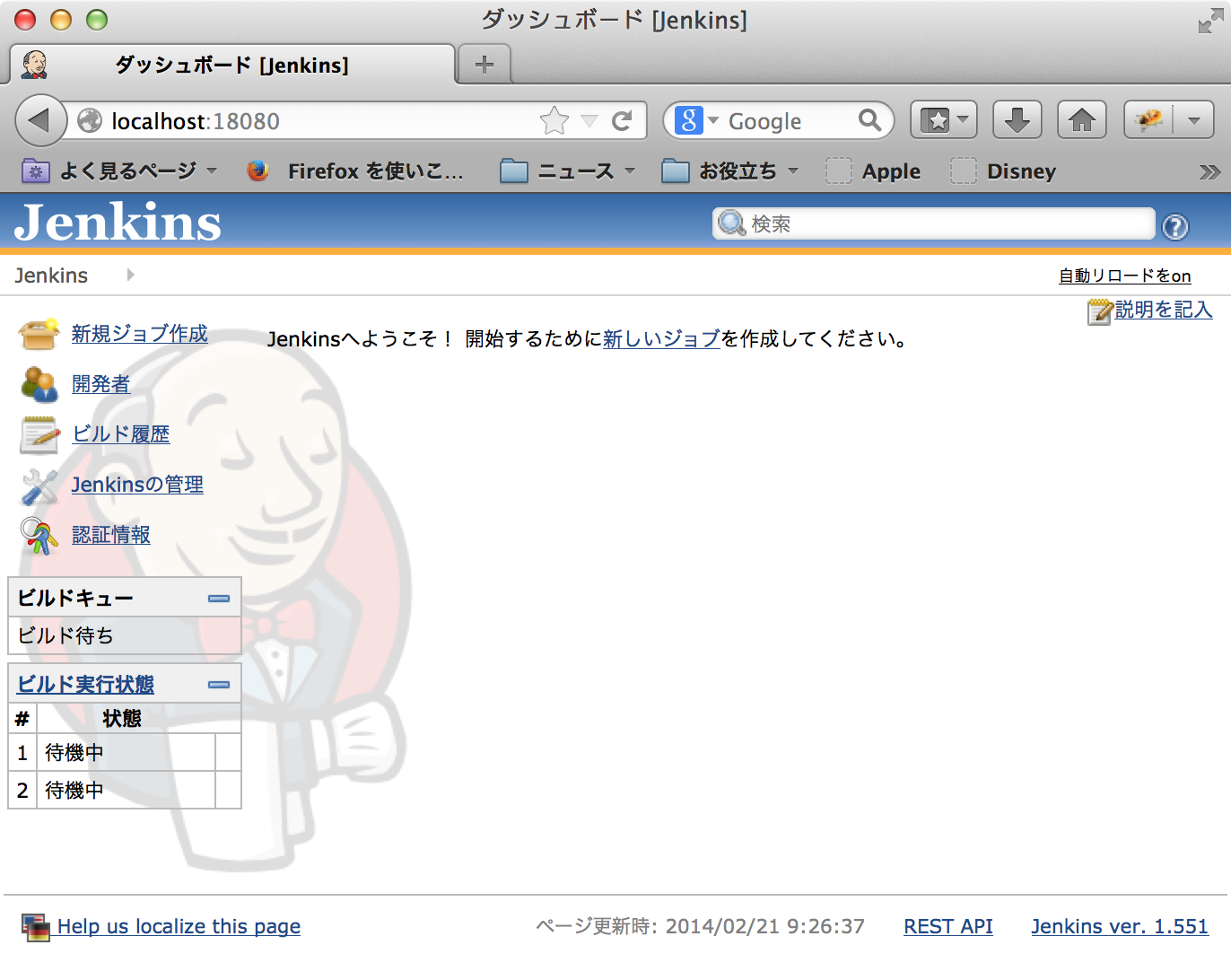Expand the Jenkins breadcrumb arrow
Image resolution: width=1231 pixels, height=980 pixels.
[x=131, y=276]
